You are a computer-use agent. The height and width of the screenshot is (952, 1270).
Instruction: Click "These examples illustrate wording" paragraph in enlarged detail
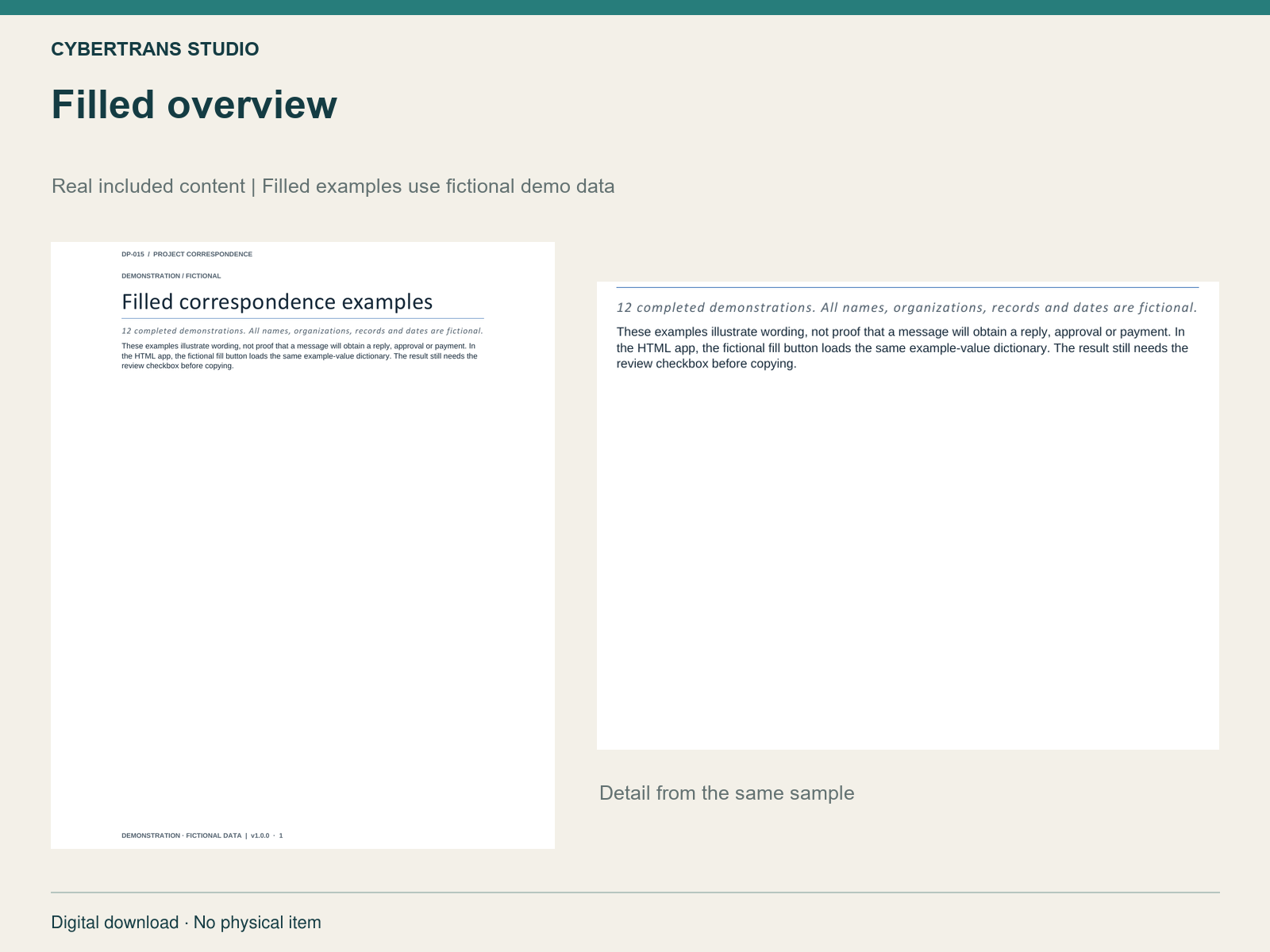tap(902, 347)
